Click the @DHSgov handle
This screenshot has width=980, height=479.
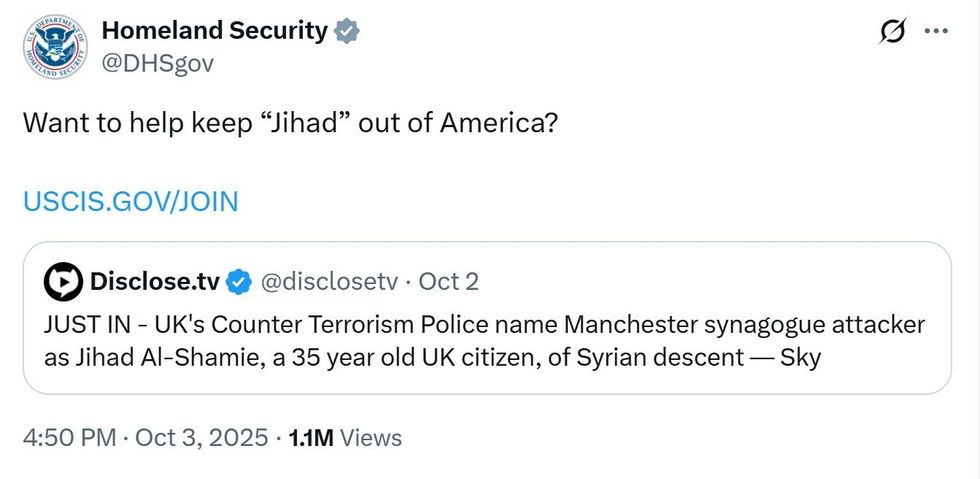pyautogui.click(x=157, y=63)
